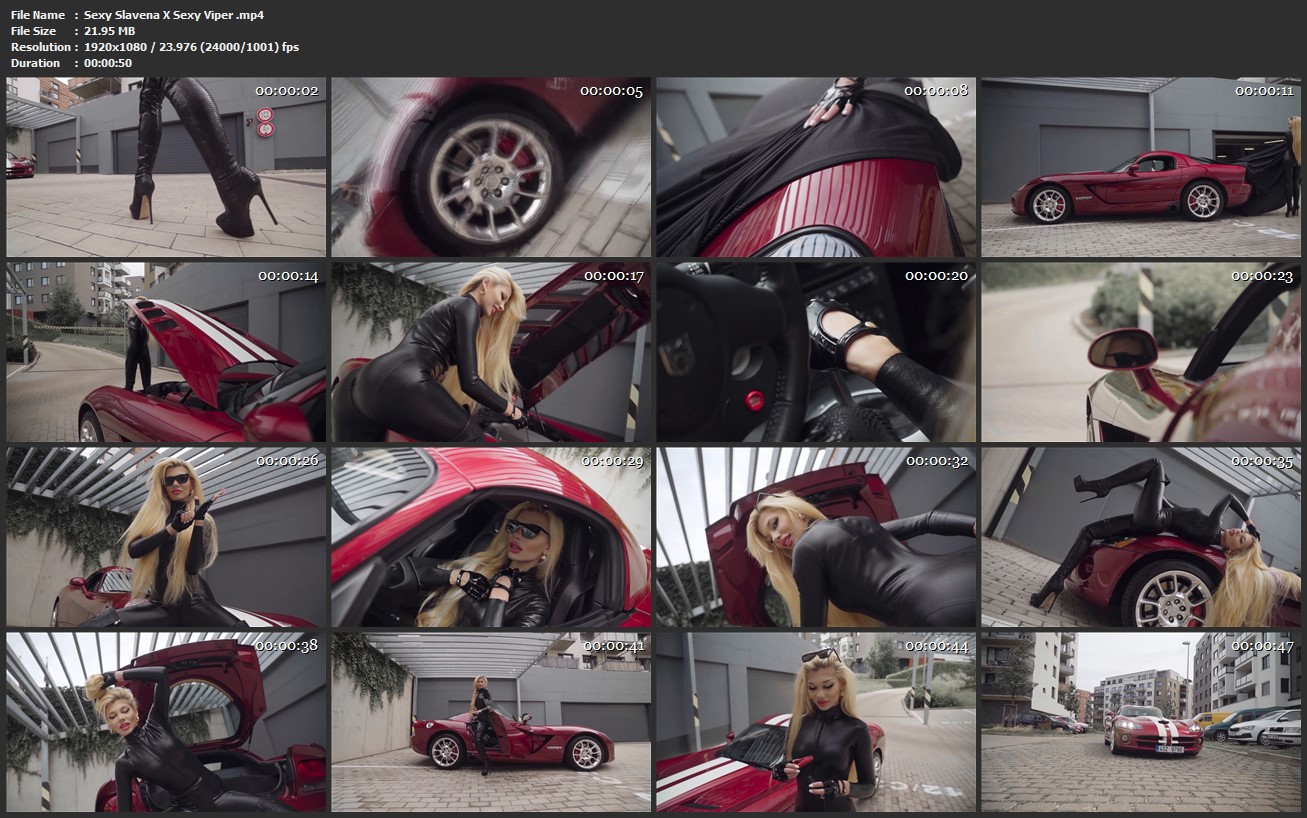Open the thumbnail timestamped 00:00:11
Screen dimensions: 1307x818
pyautogui.click(x=1141, y=167)
